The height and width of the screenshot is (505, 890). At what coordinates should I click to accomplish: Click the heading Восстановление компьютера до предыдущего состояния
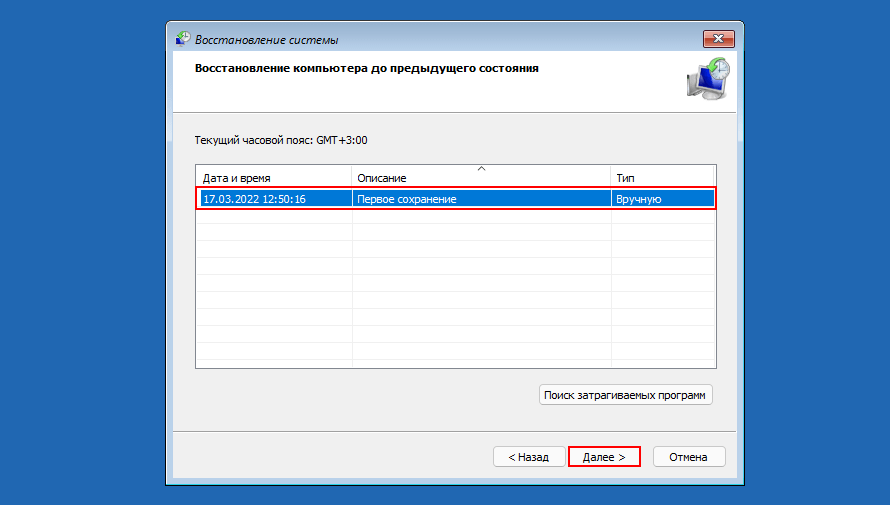[366, 69]
